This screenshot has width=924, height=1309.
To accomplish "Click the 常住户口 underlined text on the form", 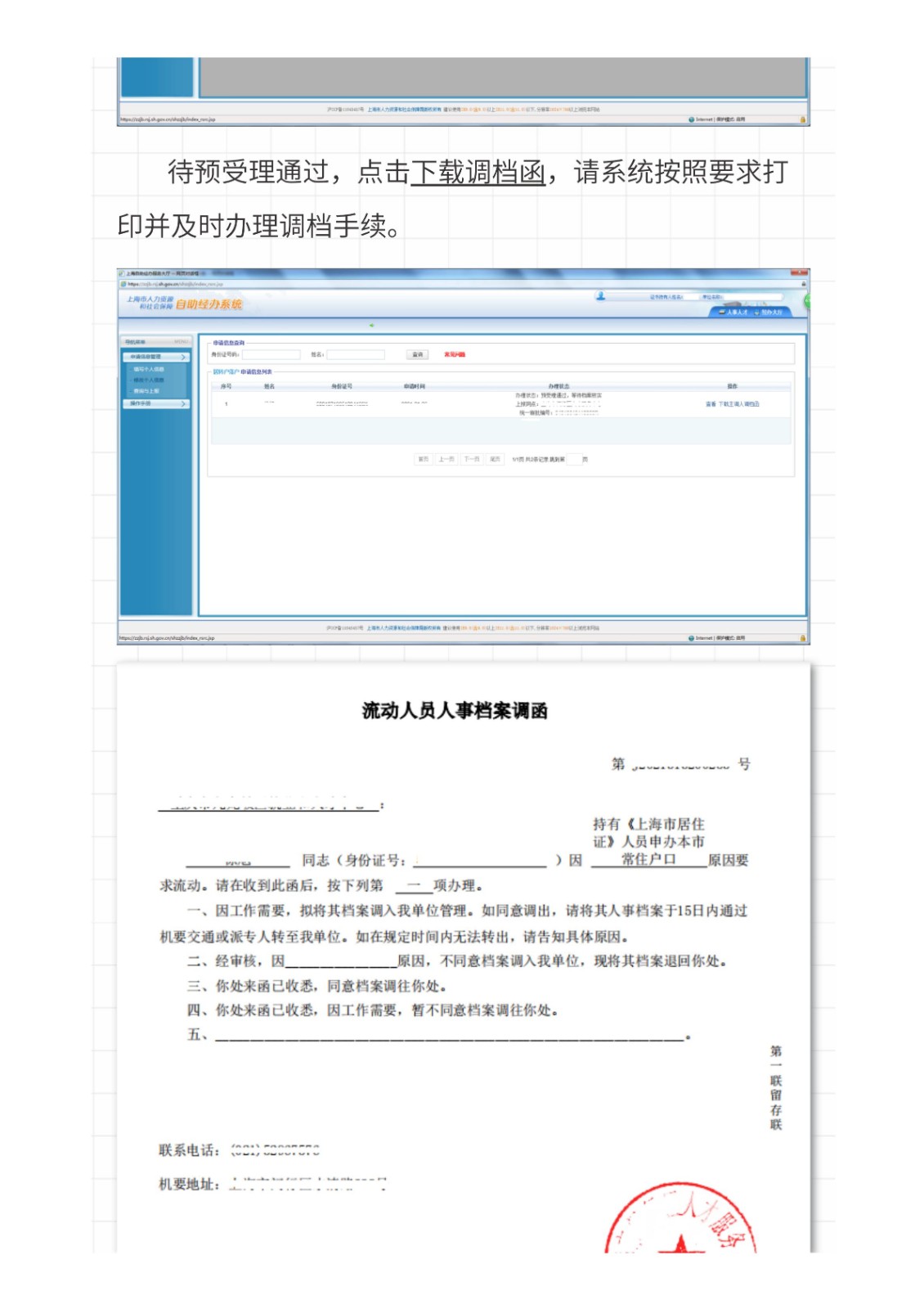I will (648, 859).
